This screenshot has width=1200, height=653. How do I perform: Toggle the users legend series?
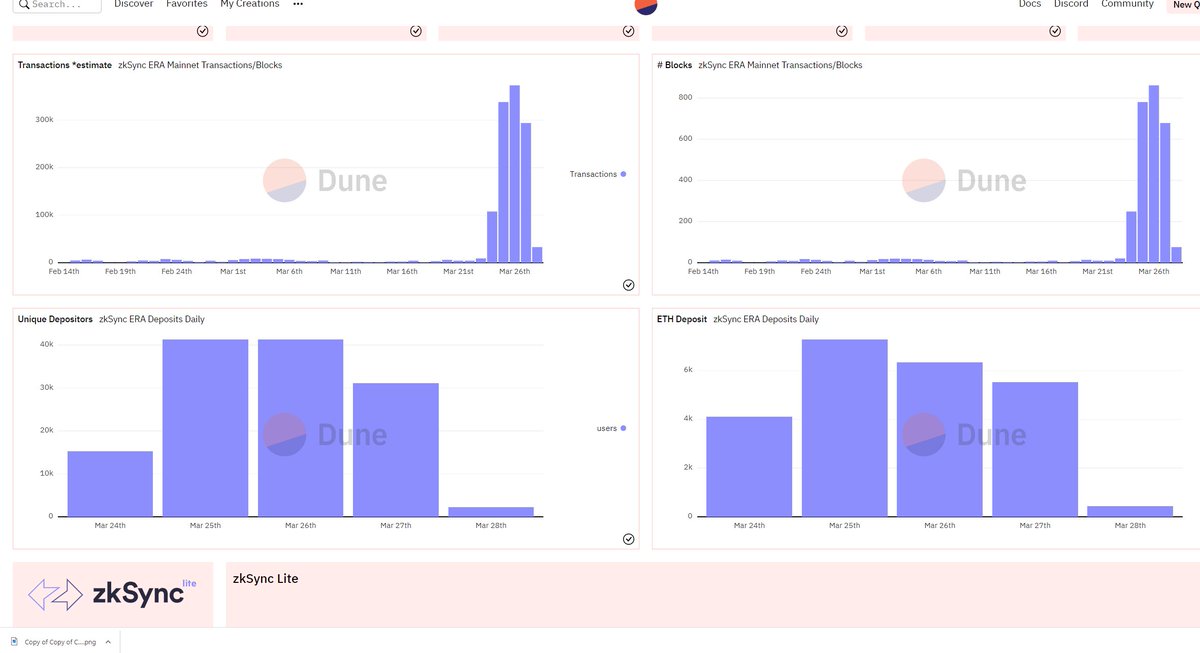[611, 428]
